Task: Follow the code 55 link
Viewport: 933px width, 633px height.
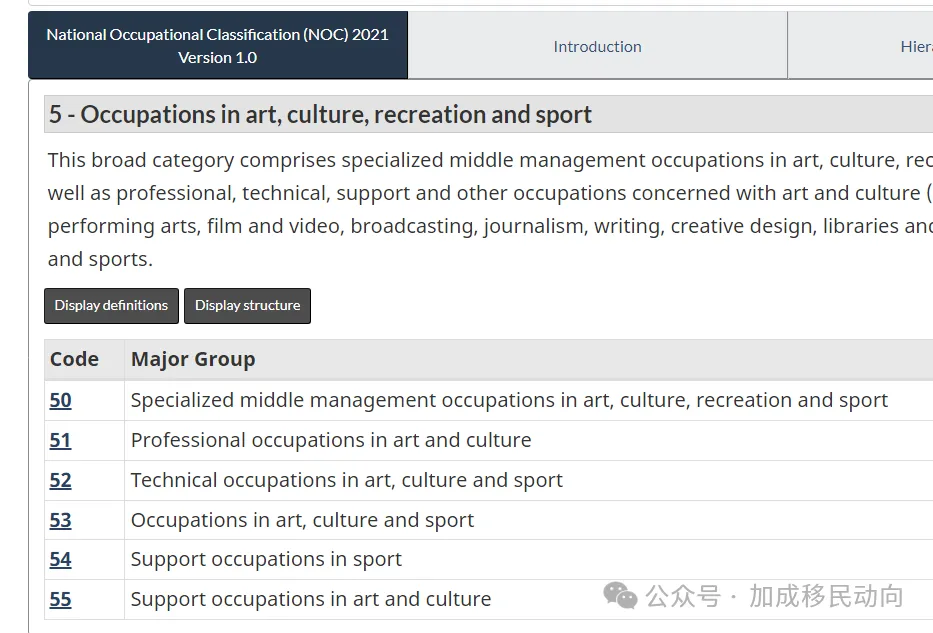Action: 61,600
